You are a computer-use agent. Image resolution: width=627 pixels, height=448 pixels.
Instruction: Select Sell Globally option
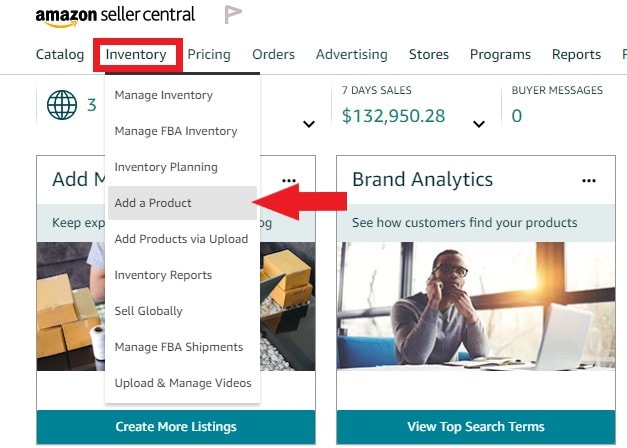point(182,311)
